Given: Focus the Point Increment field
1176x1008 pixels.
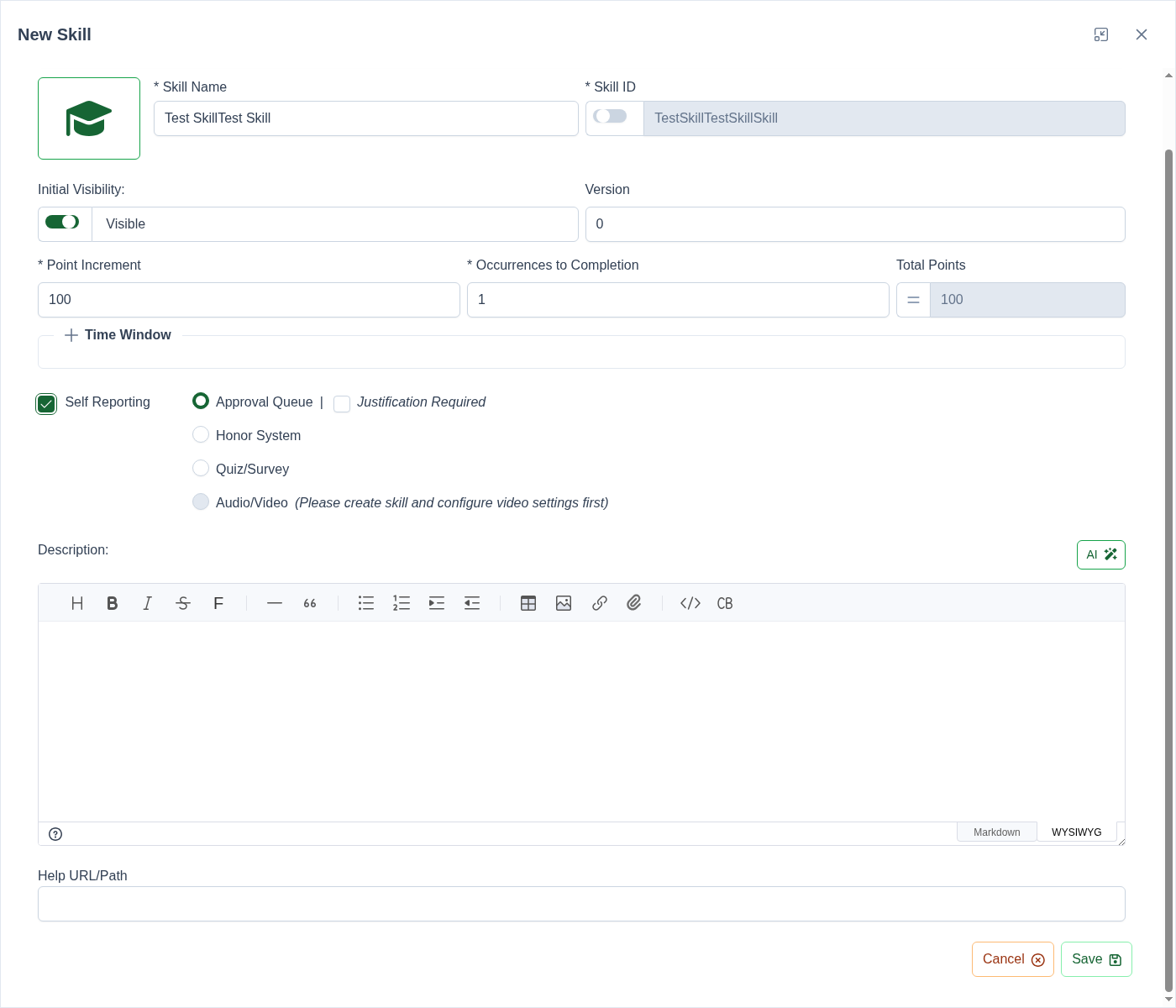Looking at the screenshot, I should [x=249, y=300].
